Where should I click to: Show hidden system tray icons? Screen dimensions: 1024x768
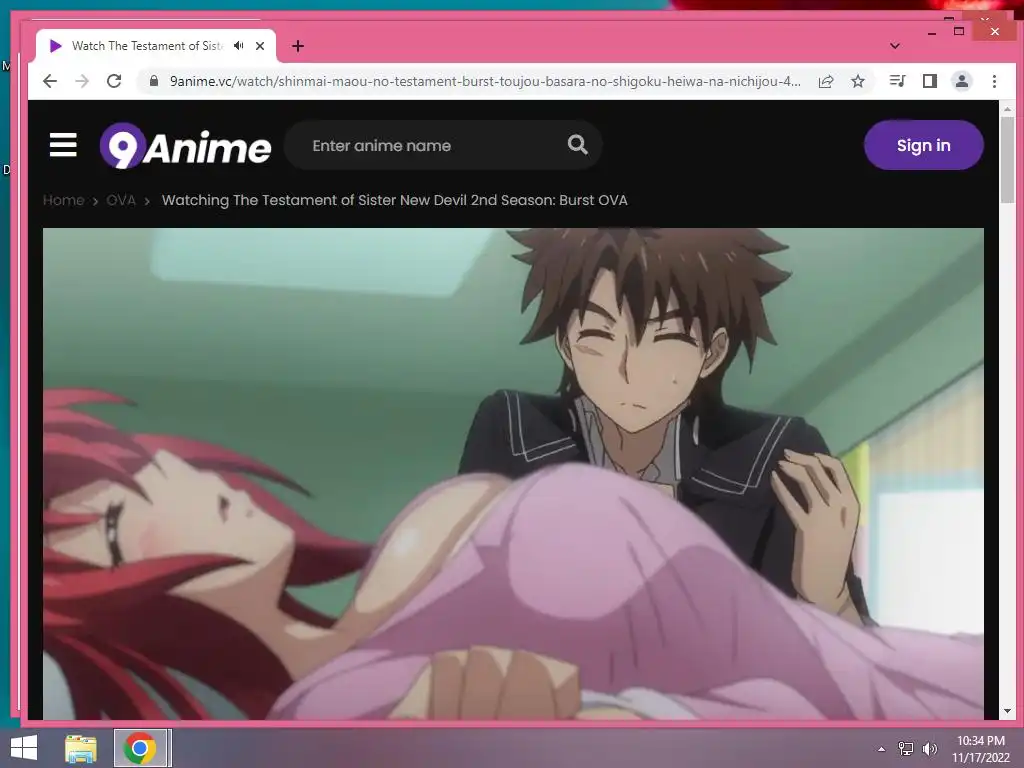tap(881, 749)
